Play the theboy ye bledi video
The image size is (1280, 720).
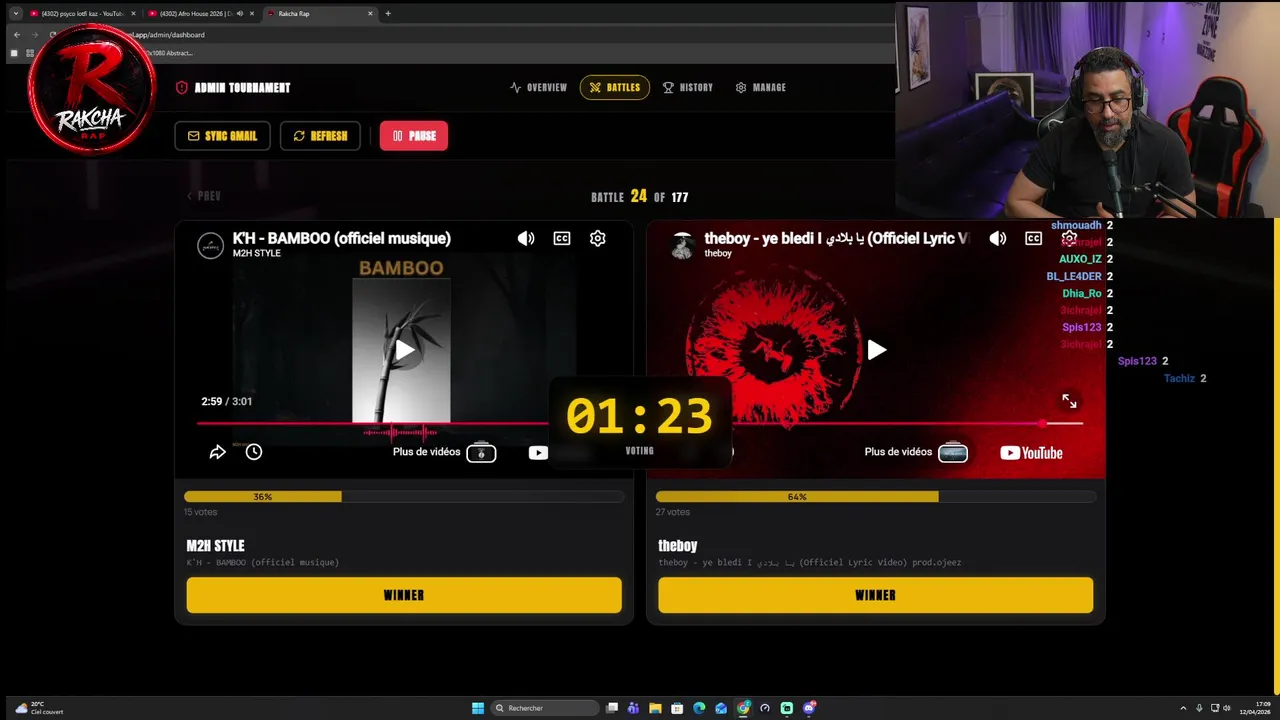(876, 349)
